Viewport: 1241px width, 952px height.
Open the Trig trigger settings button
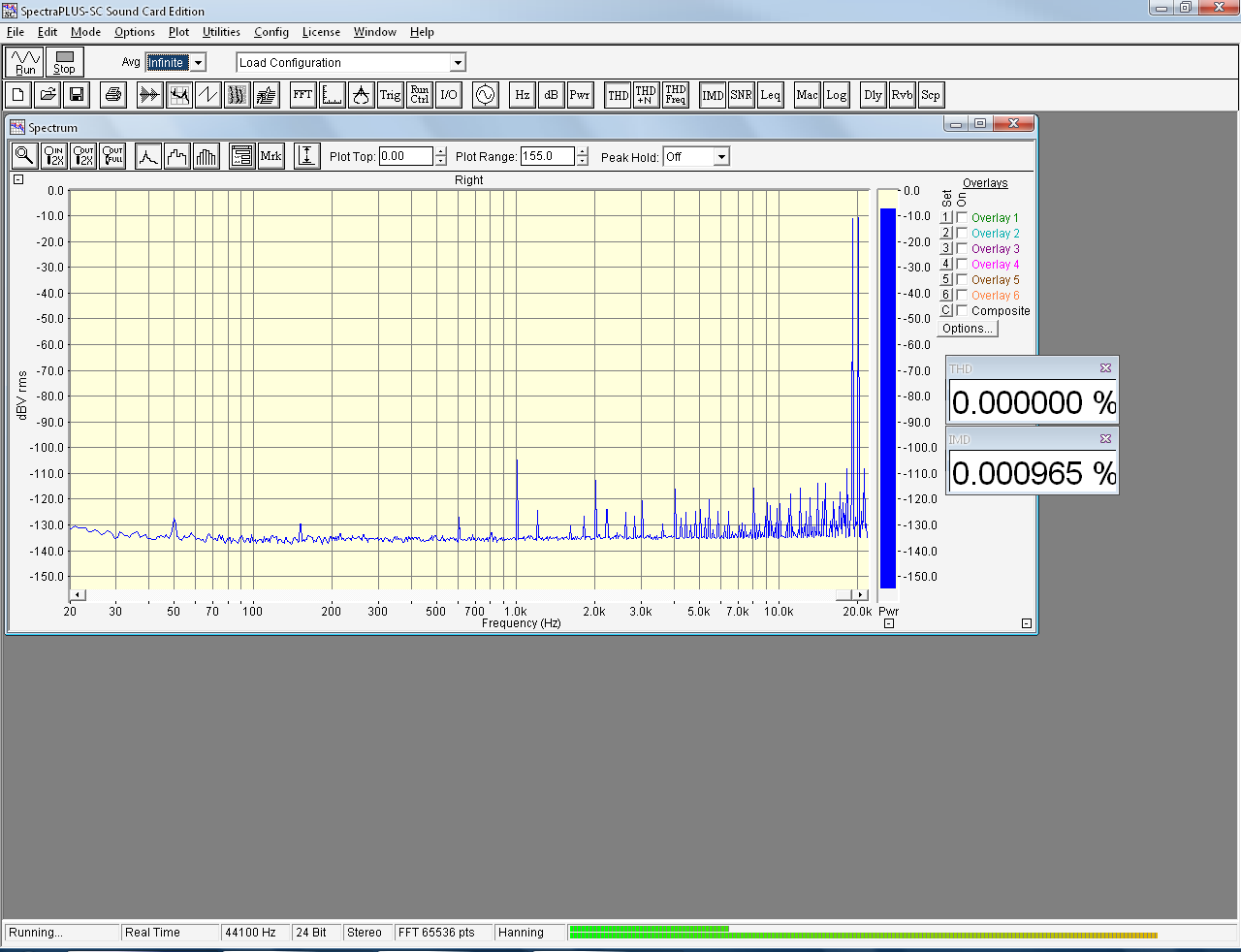coord(391,95)
